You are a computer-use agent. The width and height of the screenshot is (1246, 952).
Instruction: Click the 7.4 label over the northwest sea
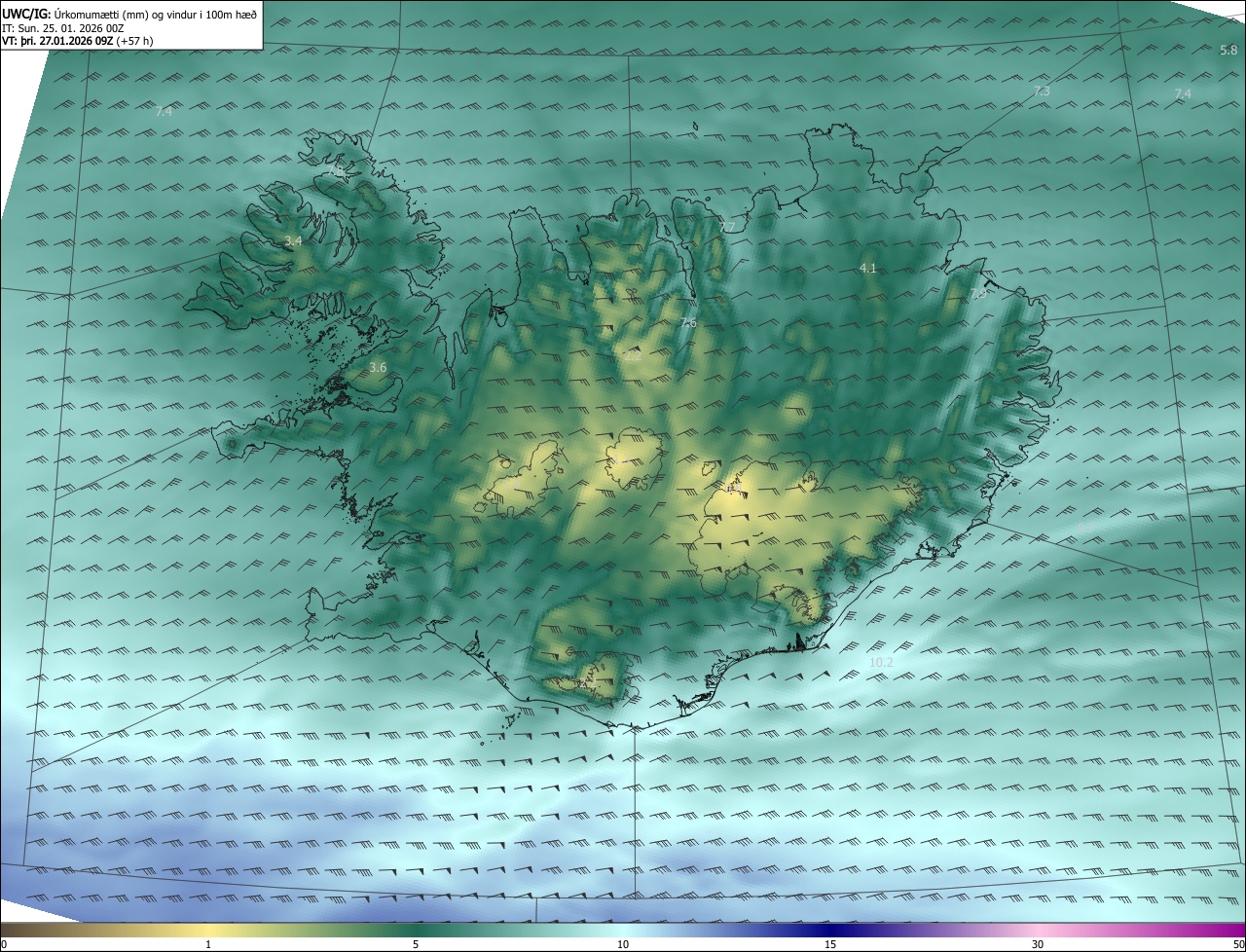tap(164, 112)
